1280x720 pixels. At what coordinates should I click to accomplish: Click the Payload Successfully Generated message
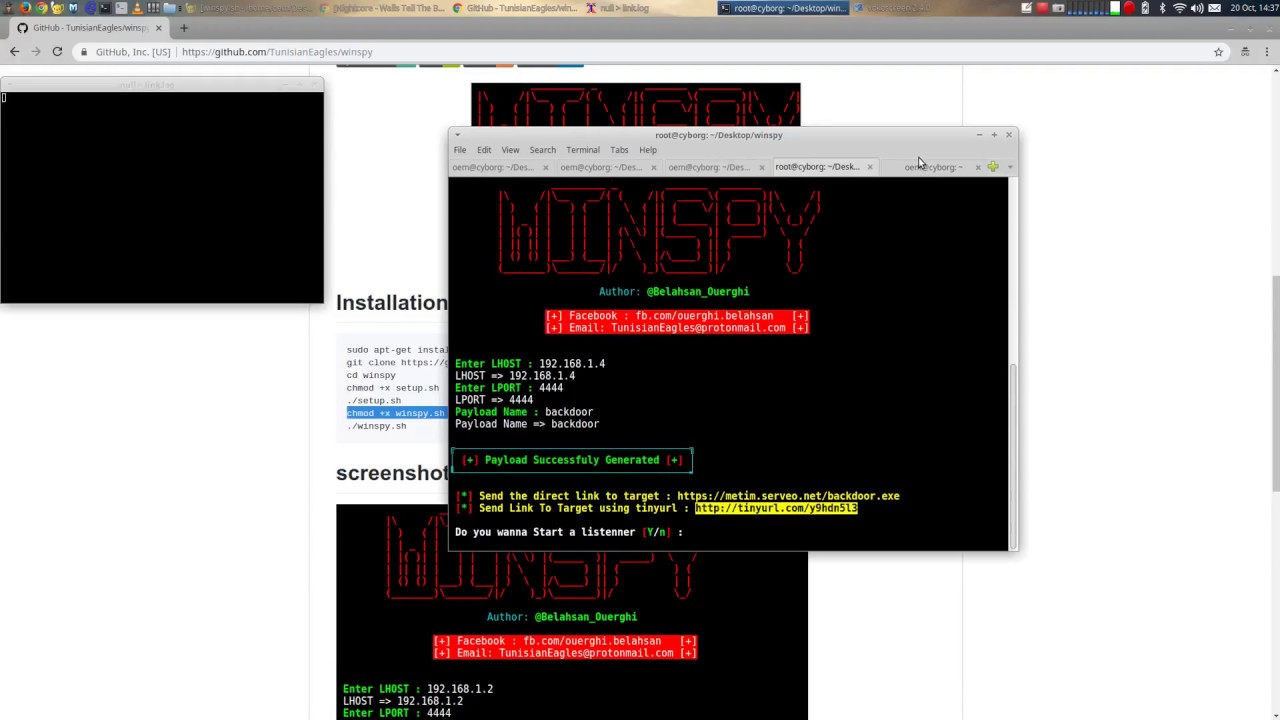click(x=573, y=460)
